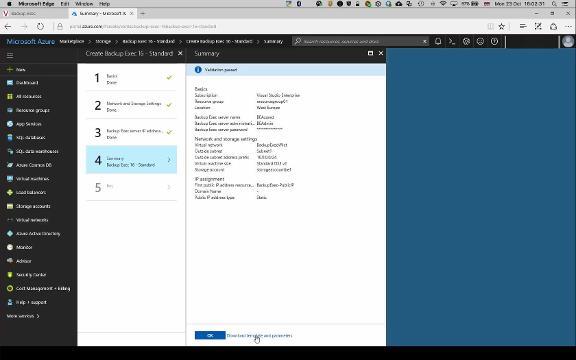Open portal settings gear icon
576x360 pixels.
(x=466, y=41)
